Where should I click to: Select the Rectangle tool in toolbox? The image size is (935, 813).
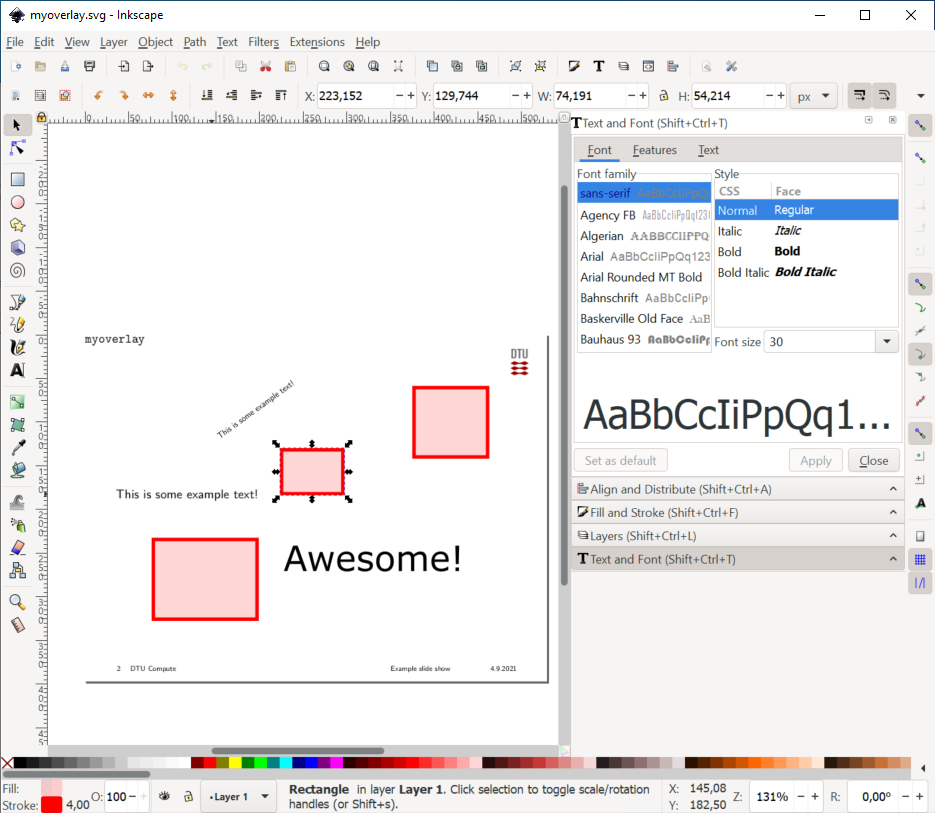pos(17,180)
